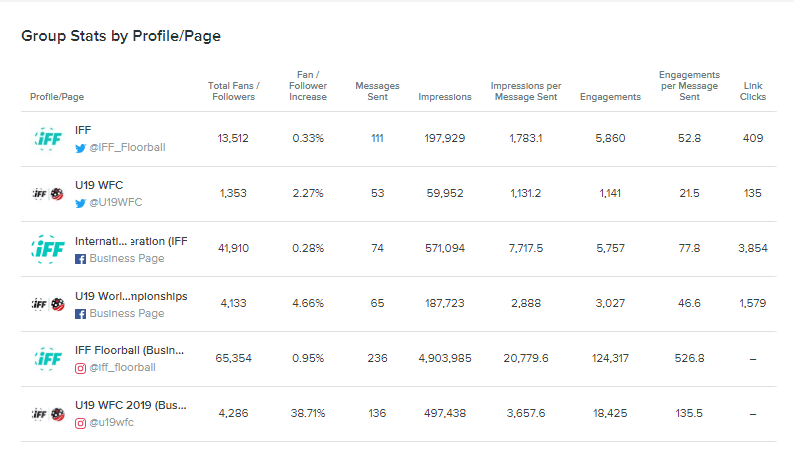
Task: Sort by the Link Clicks column header
Action: click(753, 91)
